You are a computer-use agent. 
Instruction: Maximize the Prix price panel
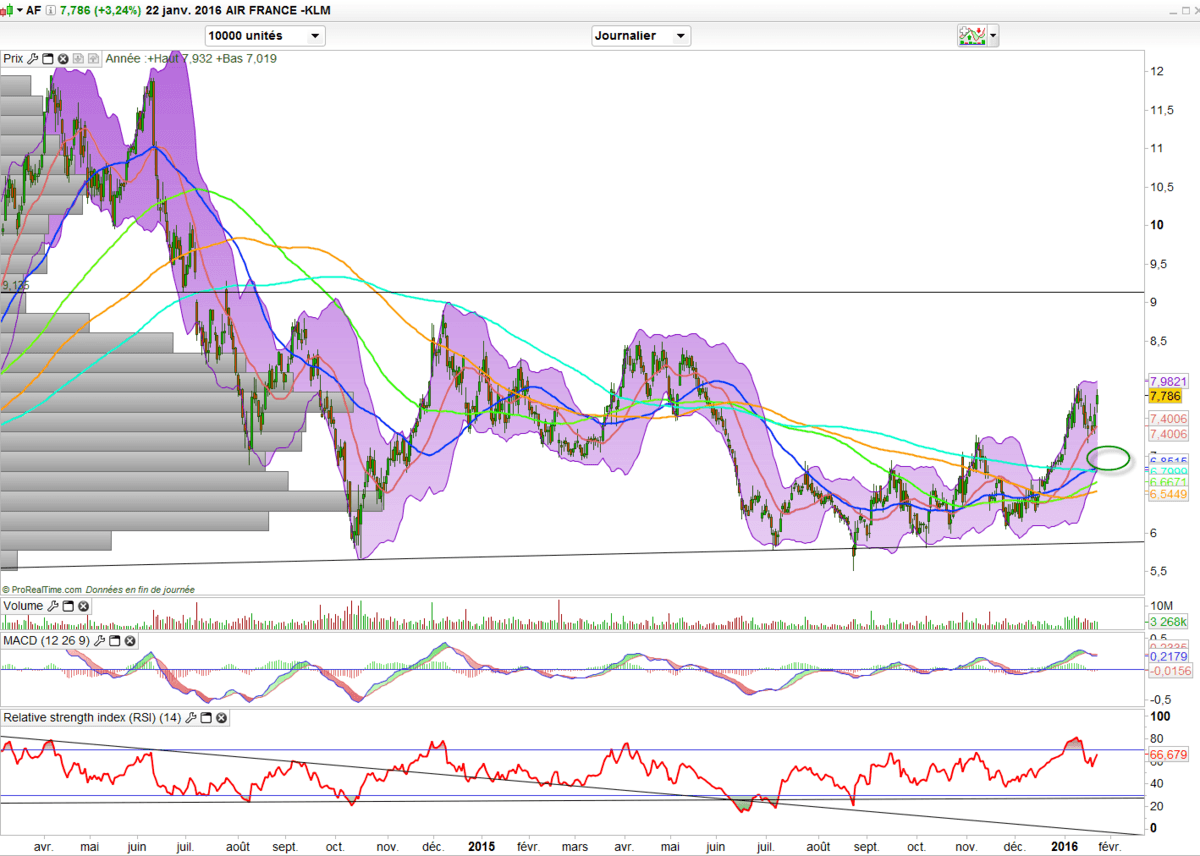coord(48,59)
